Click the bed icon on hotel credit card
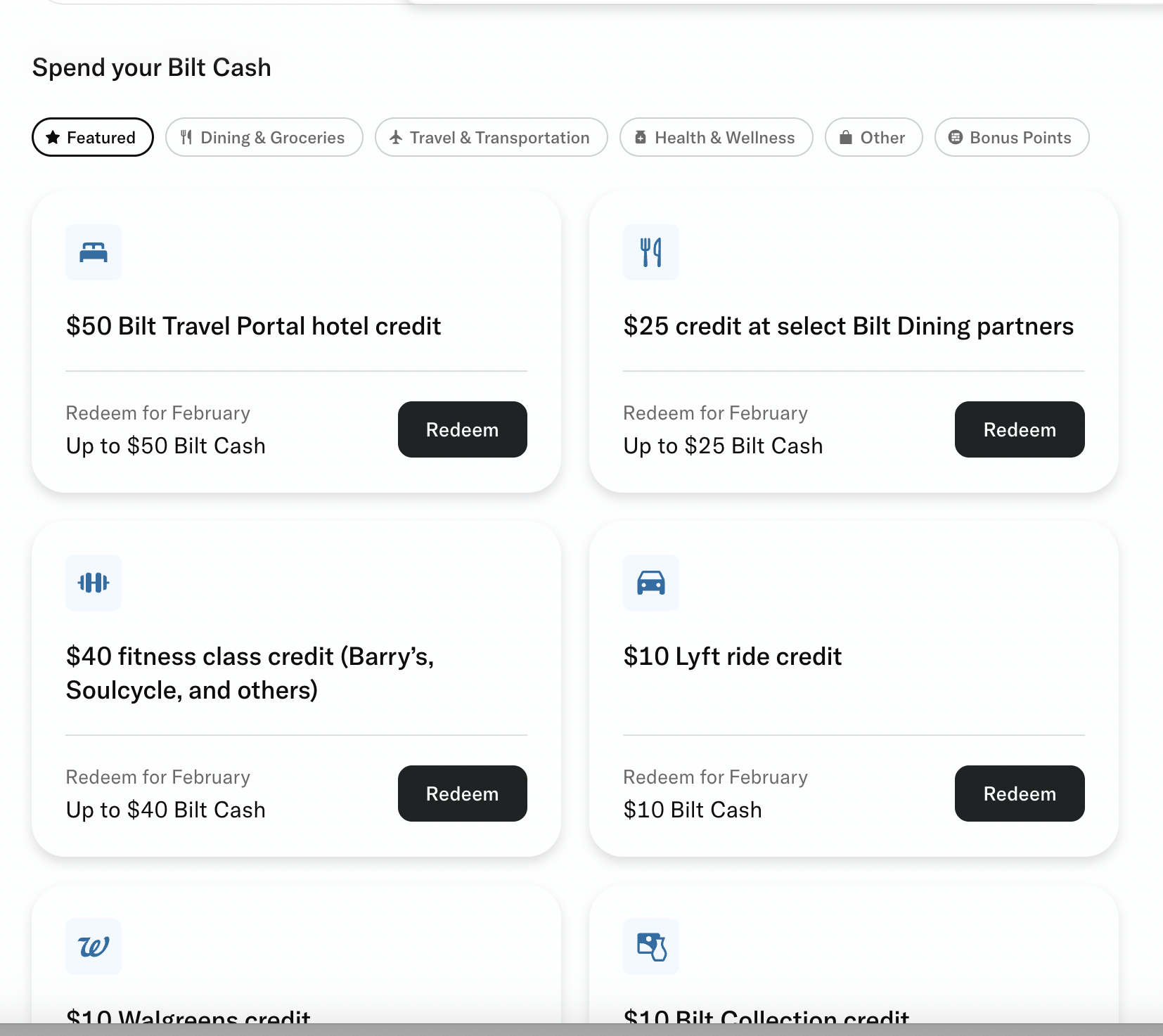This screenshot has height=1036, width=1163. (94, 252)
